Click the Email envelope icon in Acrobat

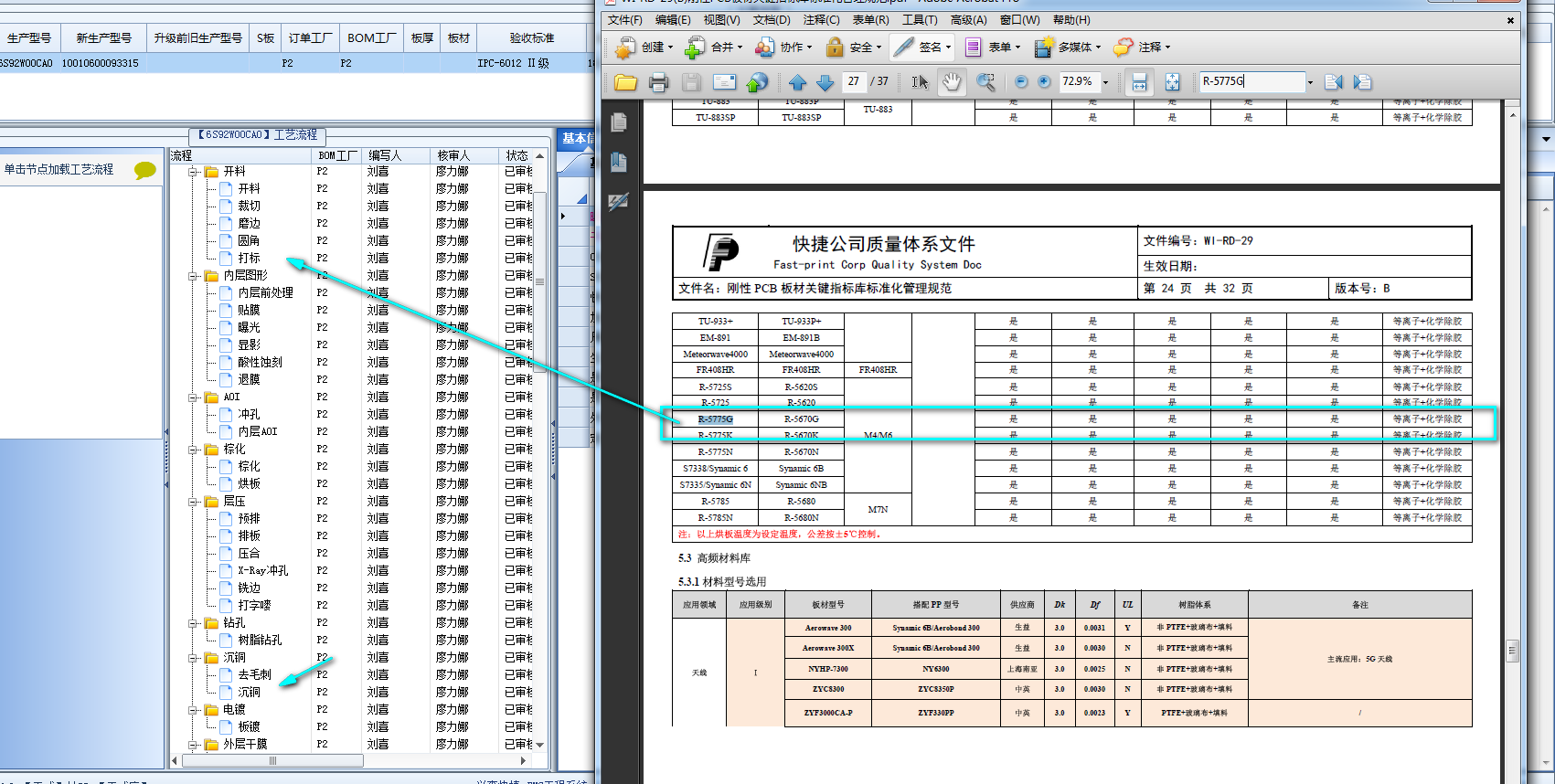coord(724,82)
